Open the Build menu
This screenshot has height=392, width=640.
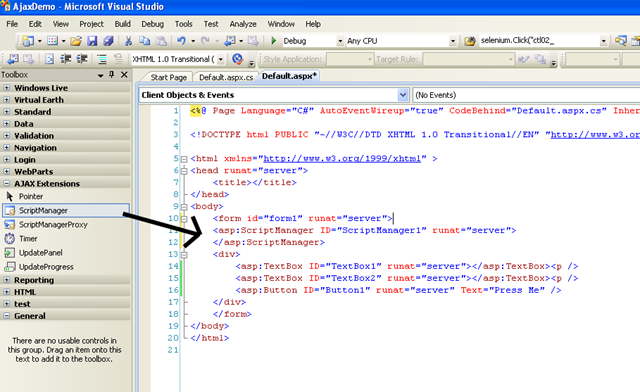tap(122, 24)
